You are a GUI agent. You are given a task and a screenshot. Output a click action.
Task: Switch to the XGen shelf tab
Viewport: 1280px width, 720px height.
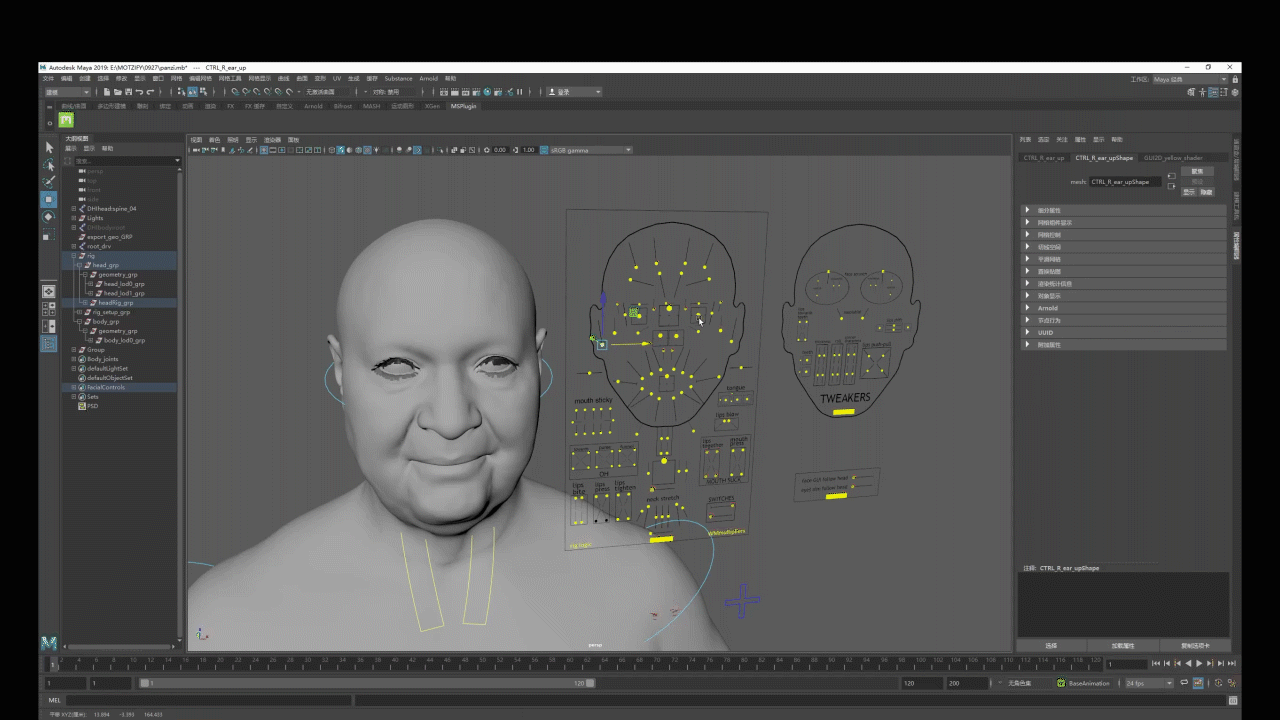coord(432,106)
